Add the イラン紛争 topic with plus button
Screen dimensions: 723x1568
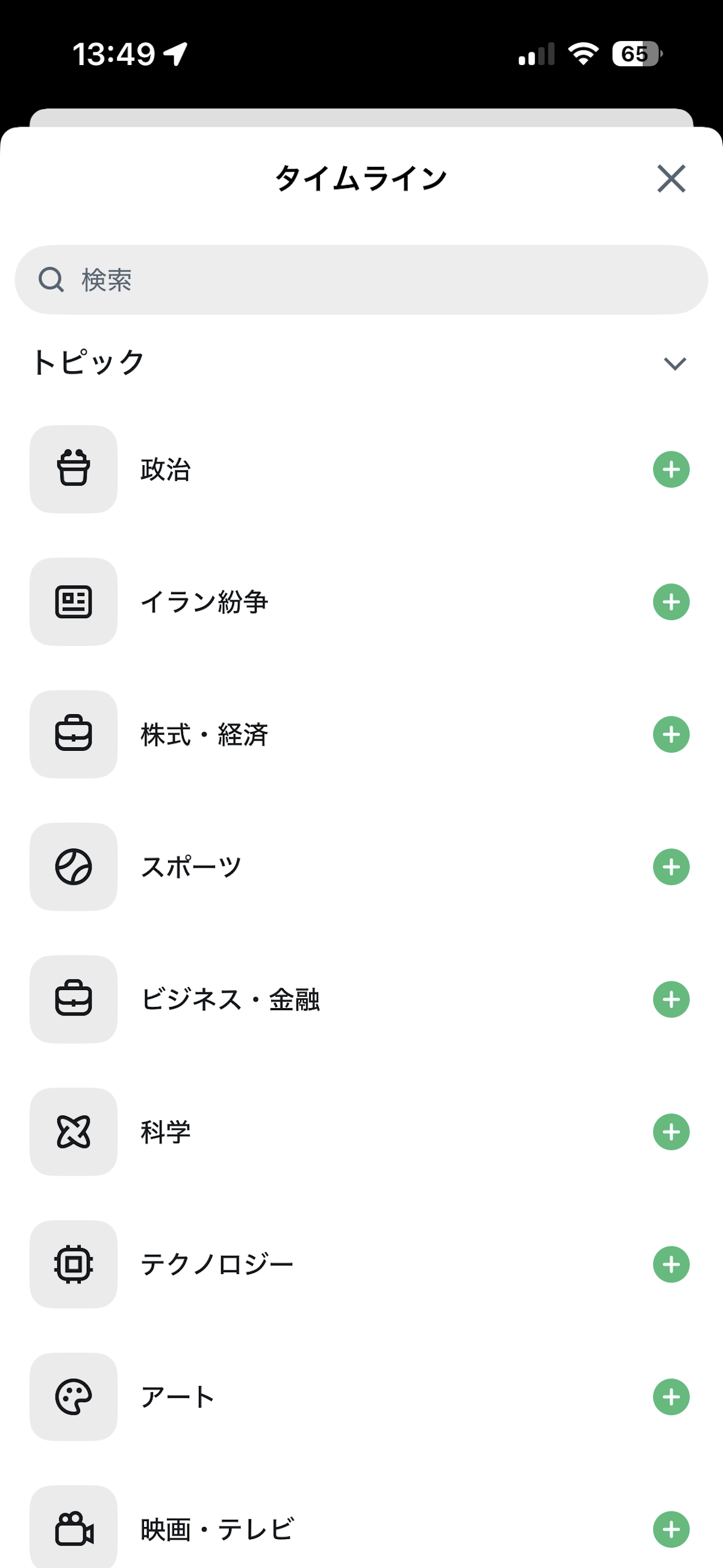(671, 602)
